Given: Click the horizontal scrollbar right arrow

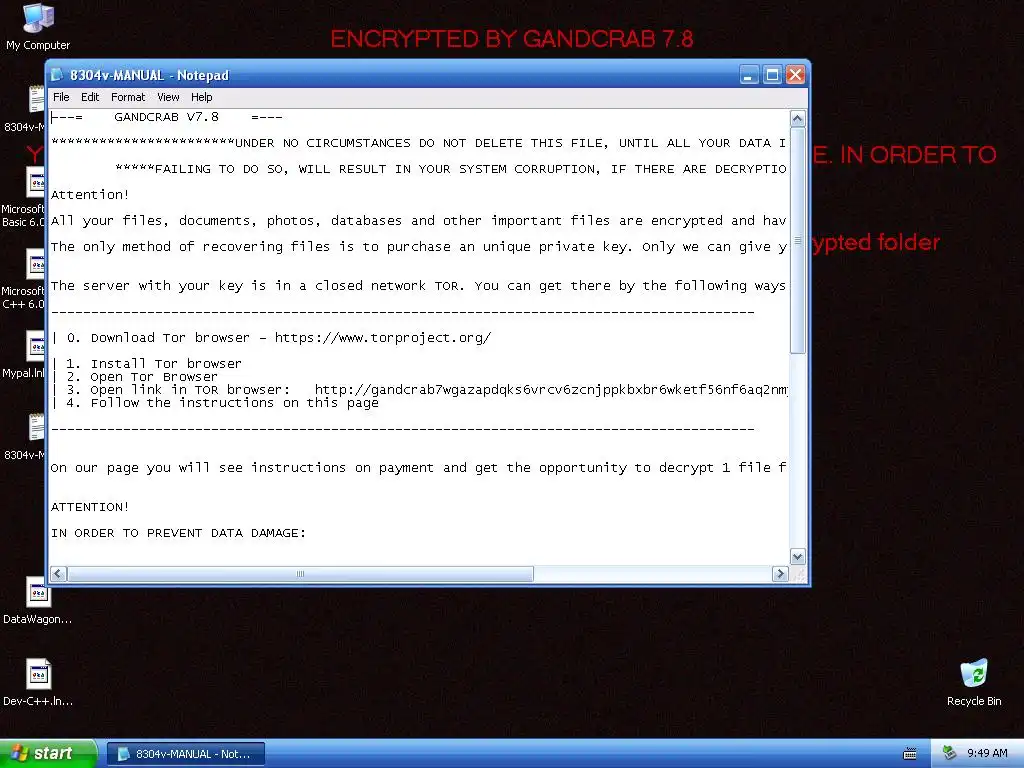Looking at the screenshot, I should coord(780,574).
